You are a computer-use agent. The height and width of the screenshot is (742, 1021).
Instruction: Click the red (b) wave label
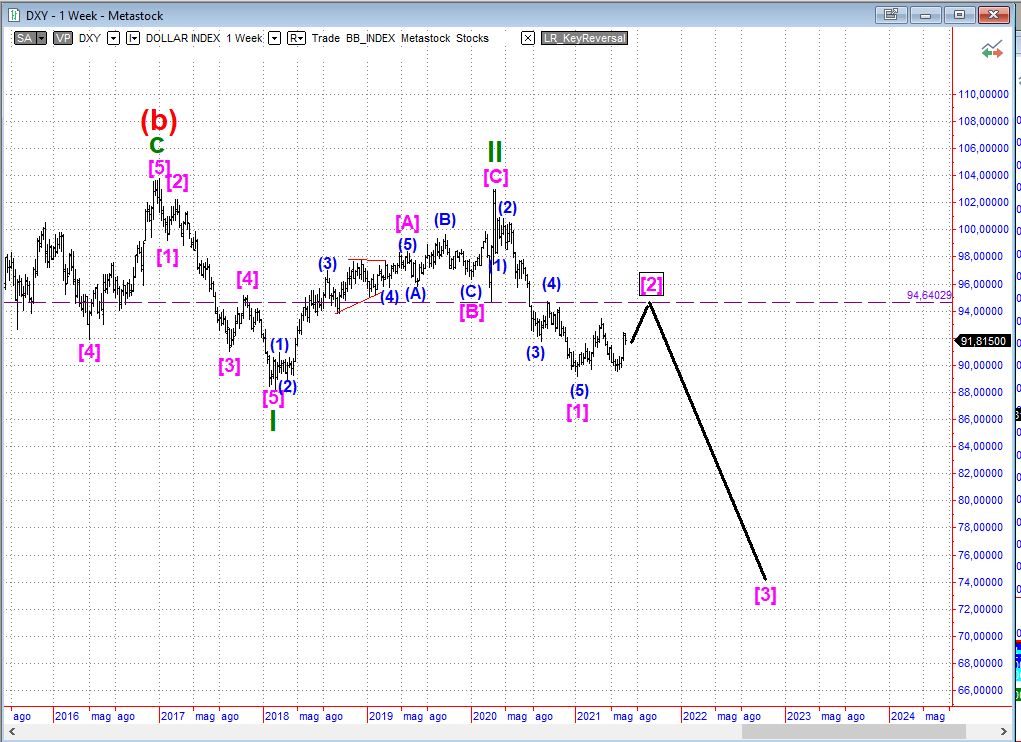158,121
